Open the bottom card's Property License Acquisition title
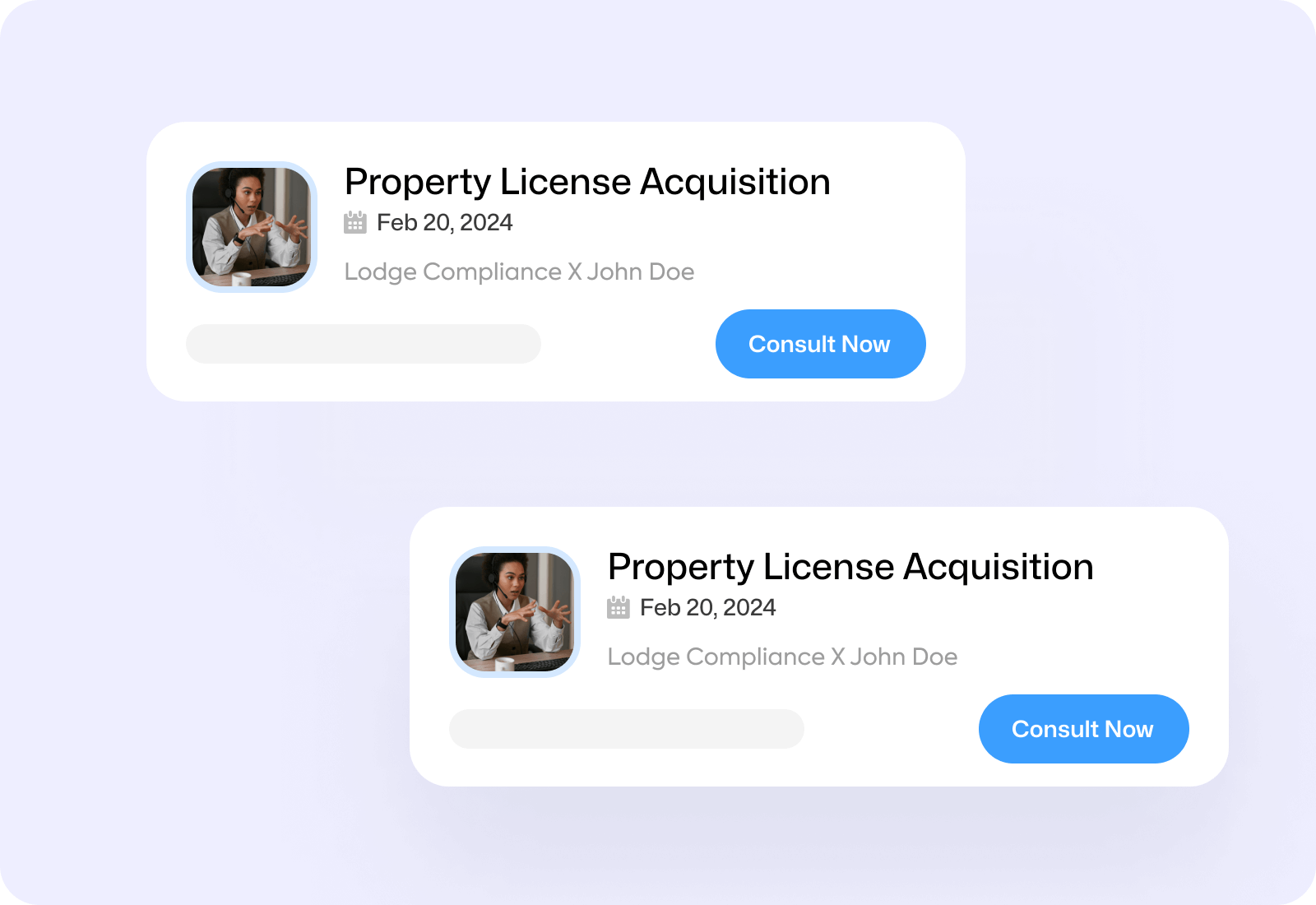The width and height of the screenshot is (1316, 905). [x=850, y=568]
